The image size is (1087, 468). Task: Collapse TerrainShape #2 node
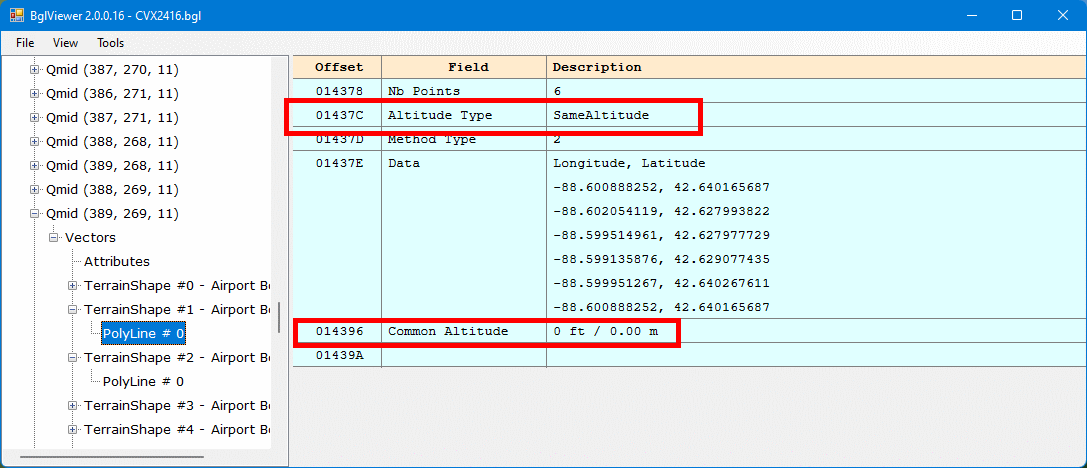(x=72, y=358)
